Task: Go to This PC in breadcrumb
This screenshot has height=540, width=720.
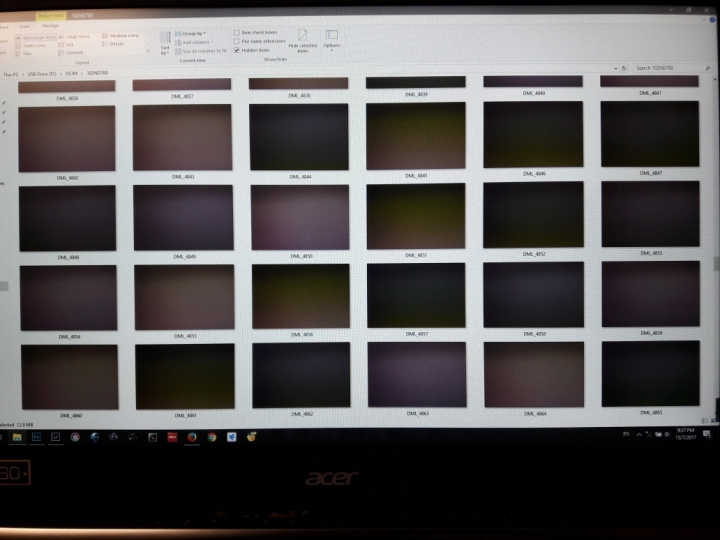Action: pos(11,74)
